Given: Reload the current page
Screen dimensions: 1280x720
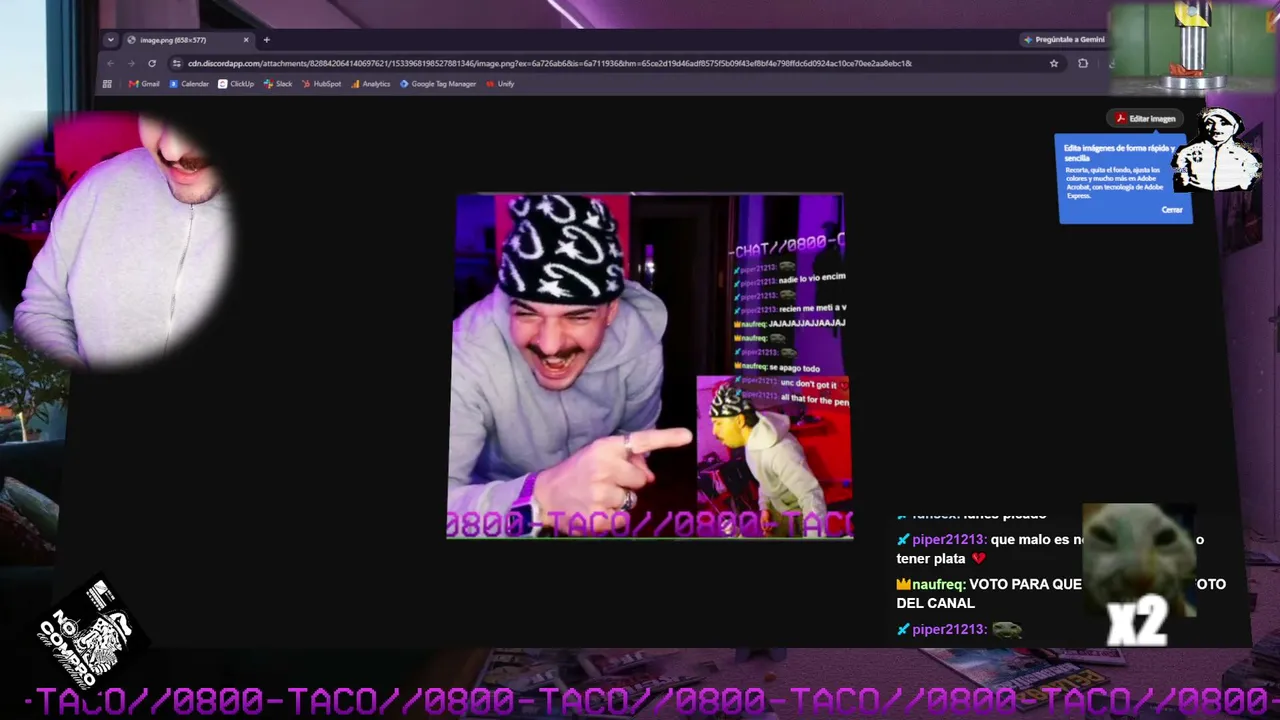Looking at the screenshot, I should click(x=152, y=63).
